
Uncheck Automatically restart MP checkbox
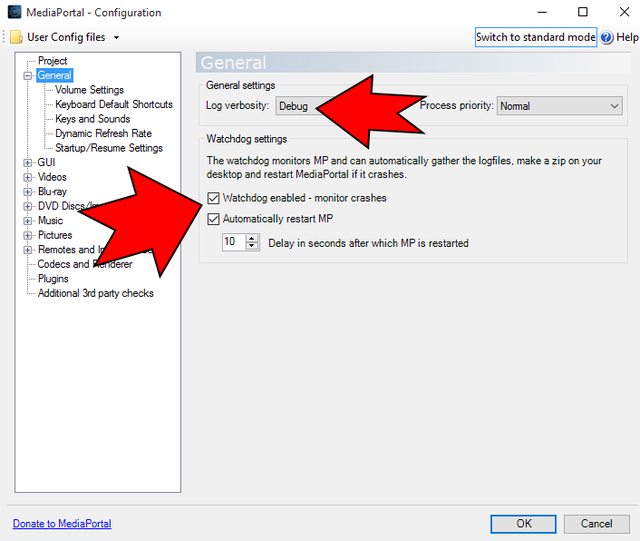click(x=213, y=219)
